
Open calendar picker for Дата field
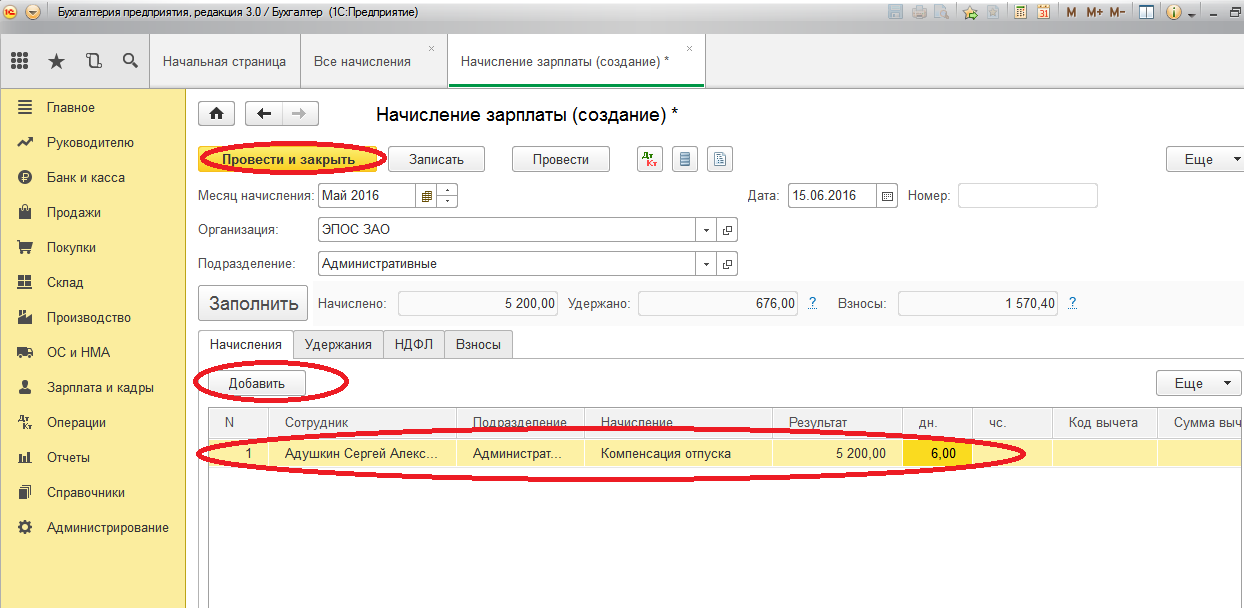(x=887, y=196)
